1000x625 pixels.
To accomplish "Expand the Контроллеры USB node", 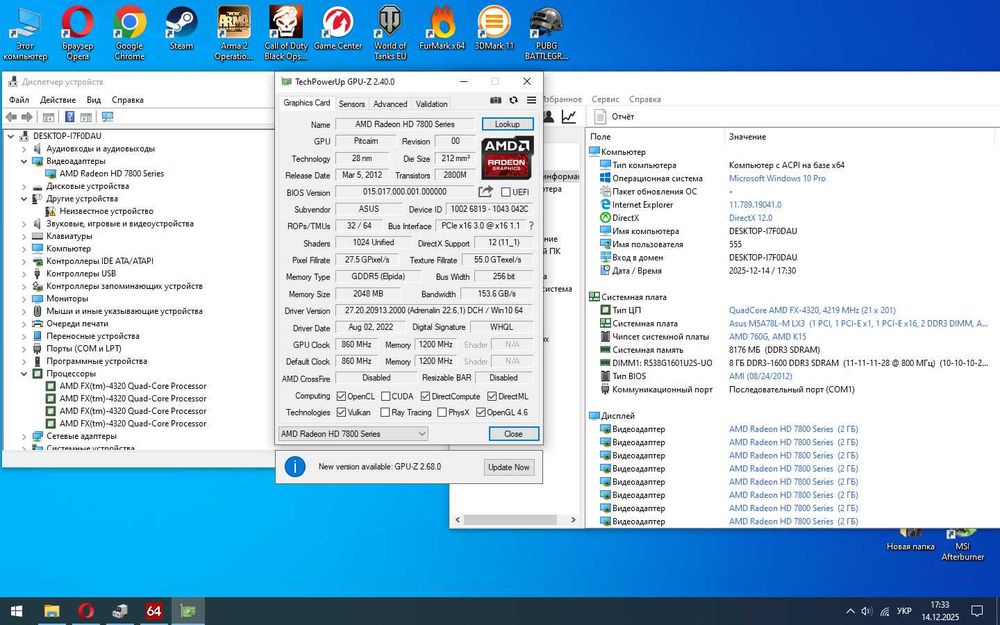I will pos(24,274).
